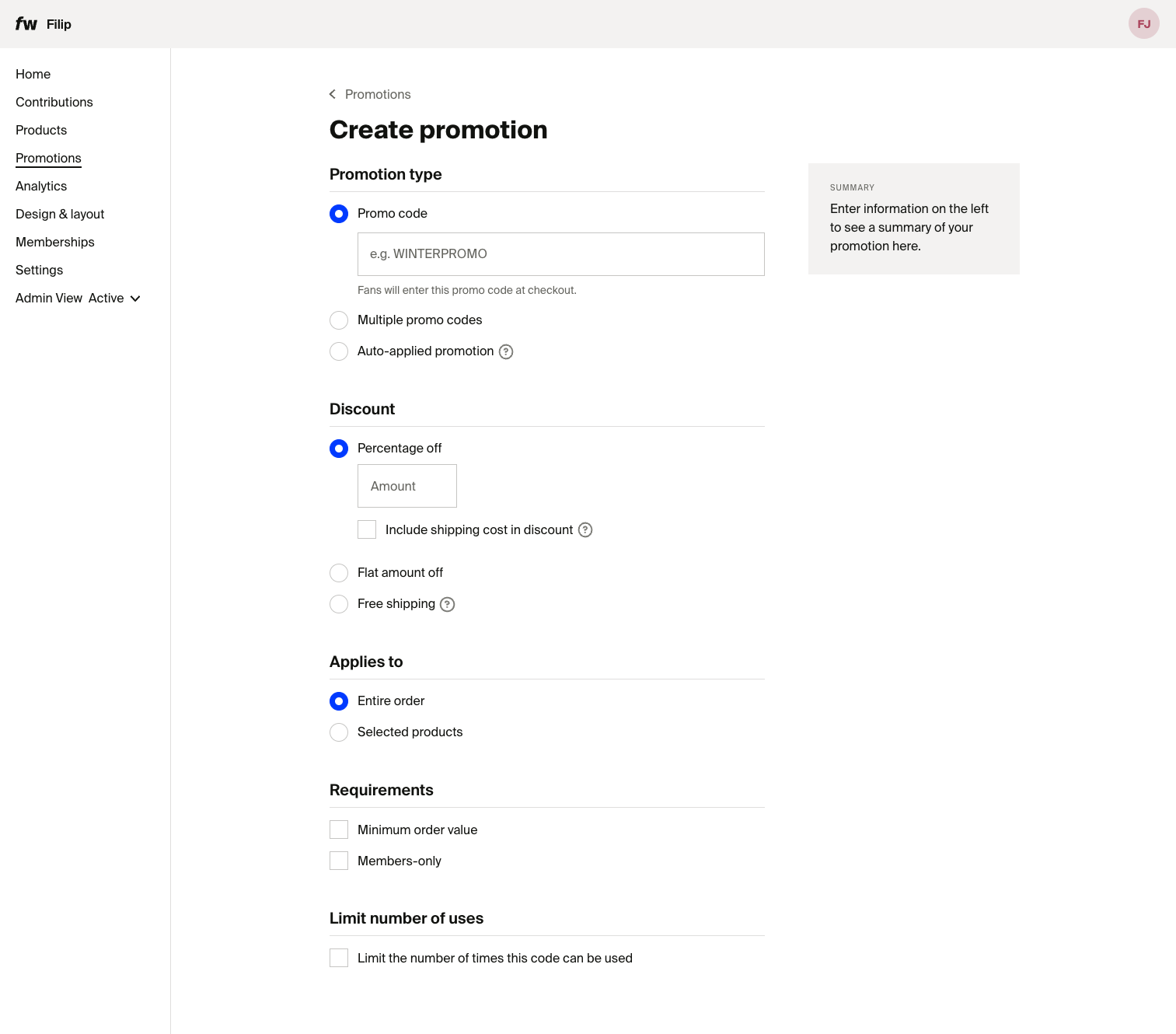Go to Design & layout in sidebar

[x=60, y=215]
